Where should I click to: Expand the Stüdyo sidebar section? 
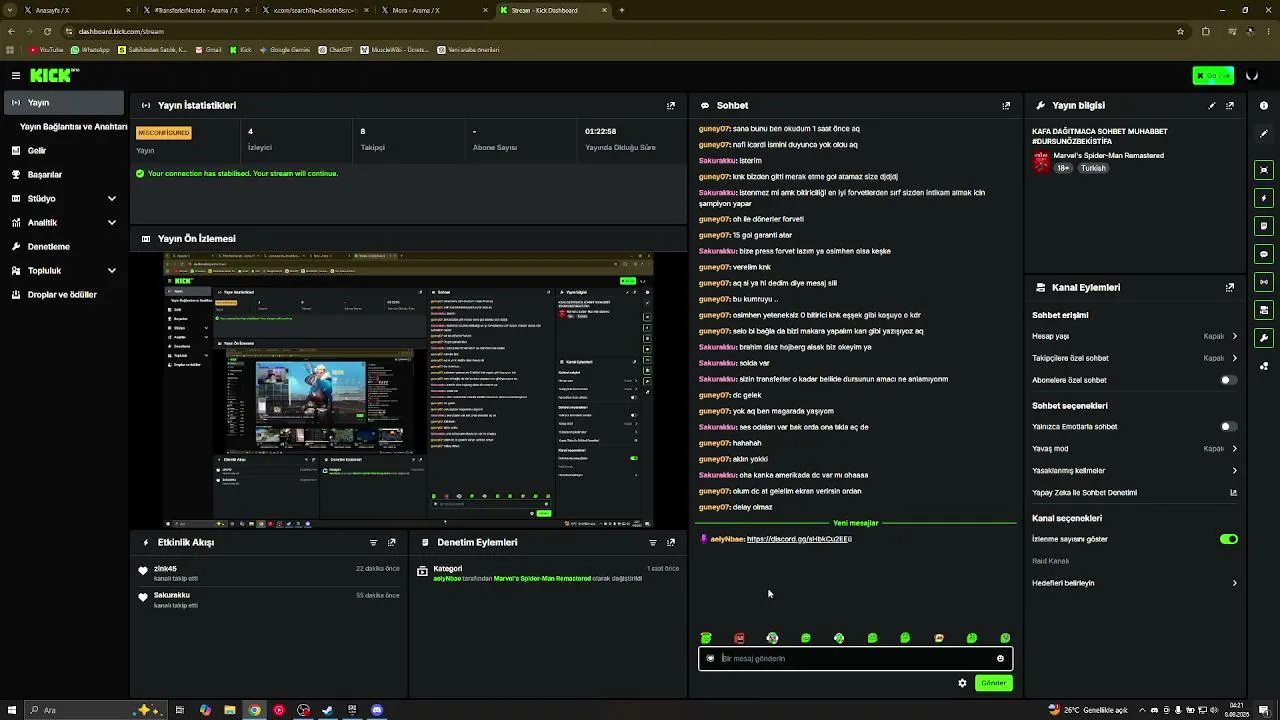[62, 198]
